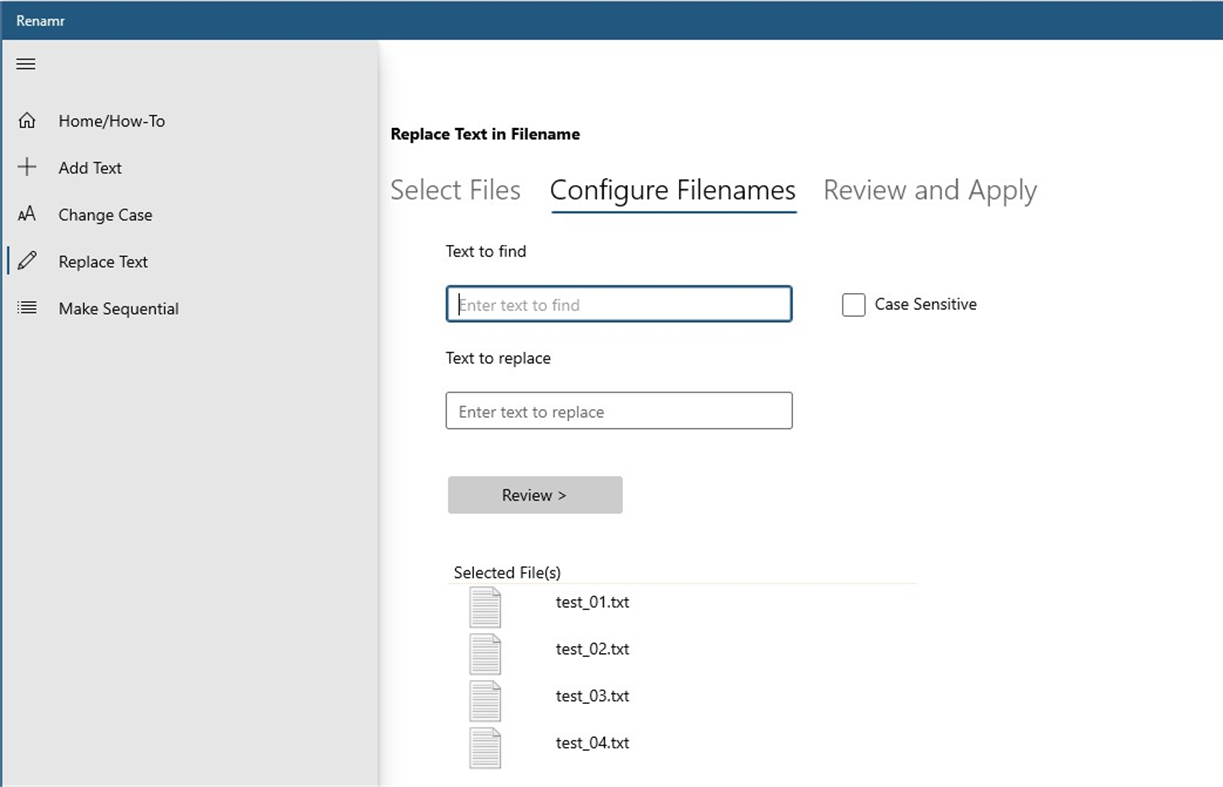Go to Change Case menu label
1223x787 pixels.
point(105,215)
